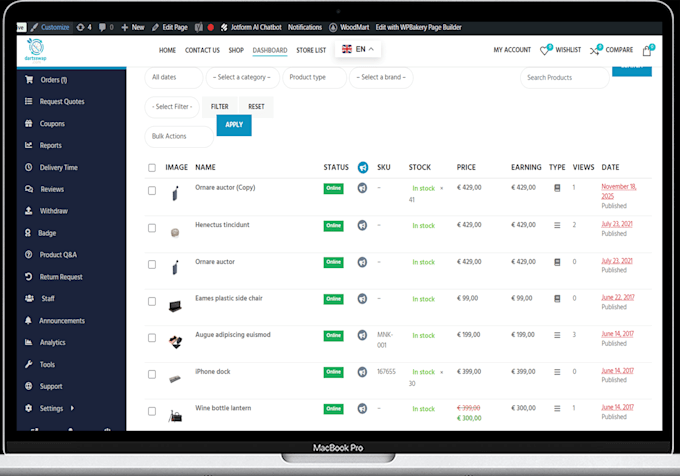
Task: Open the Augue adipiscing euismod thumbnail
Action: [x=175, y=342]
